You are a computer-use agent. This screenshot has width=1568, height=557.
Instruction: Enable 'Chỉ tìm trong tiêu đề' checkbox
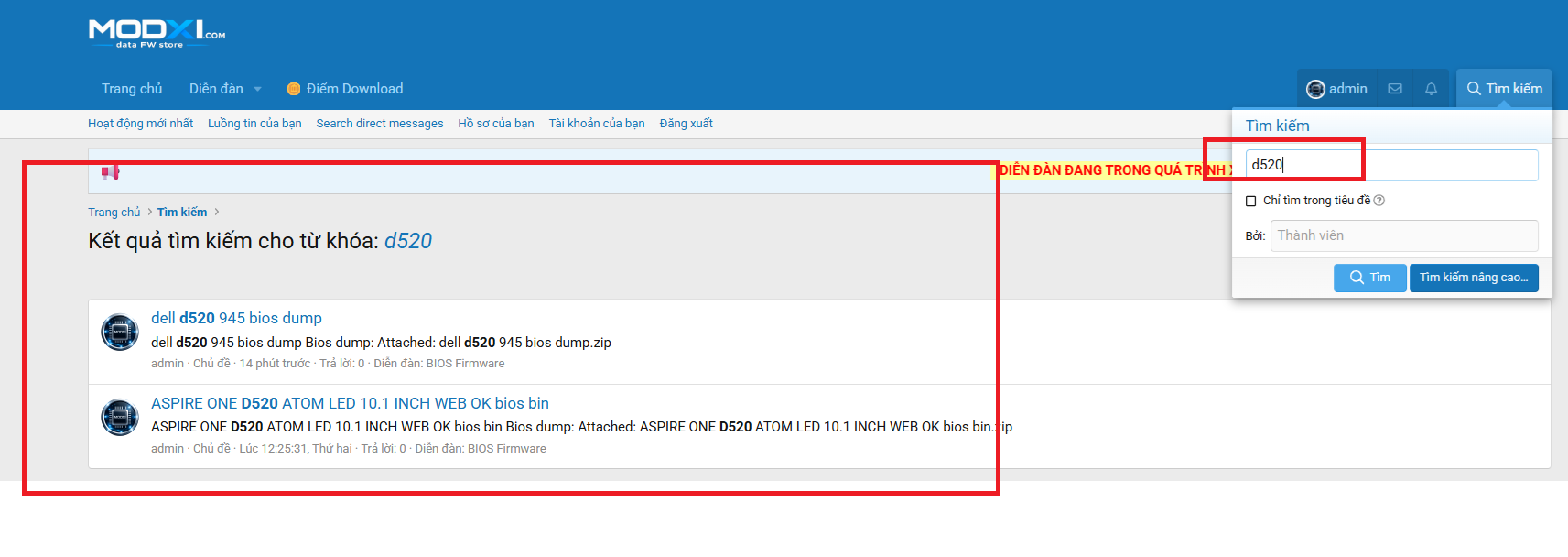[1251, 201]
